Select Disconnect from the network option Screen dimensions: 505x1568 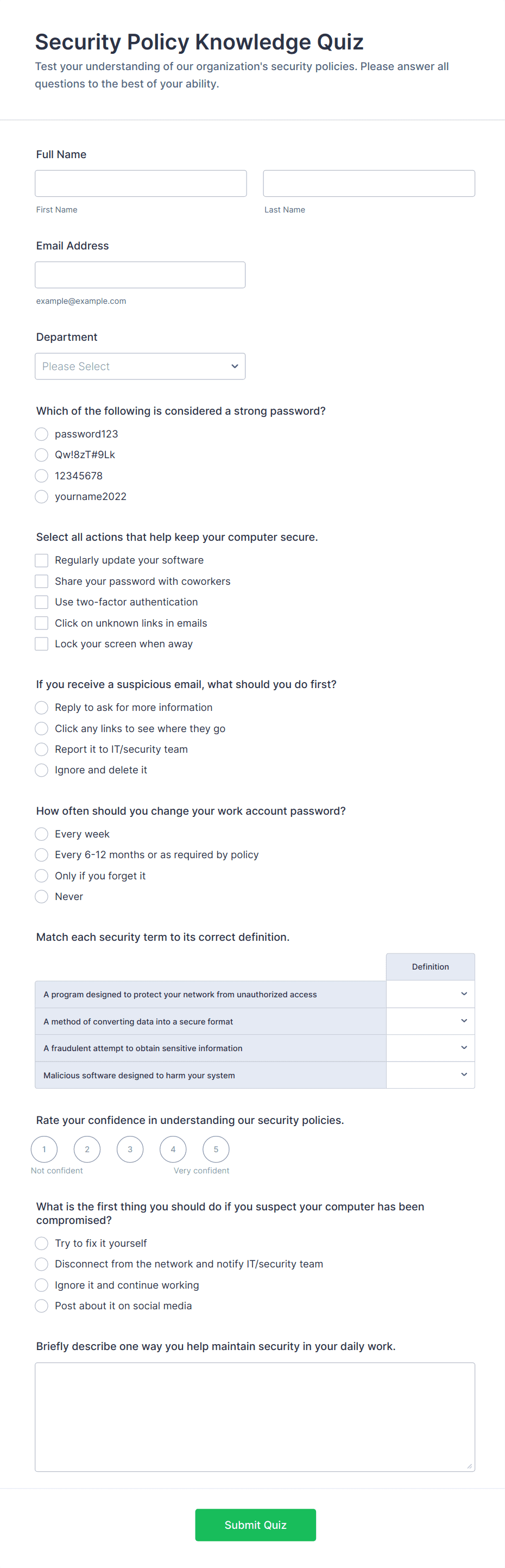click(41, 1264)
